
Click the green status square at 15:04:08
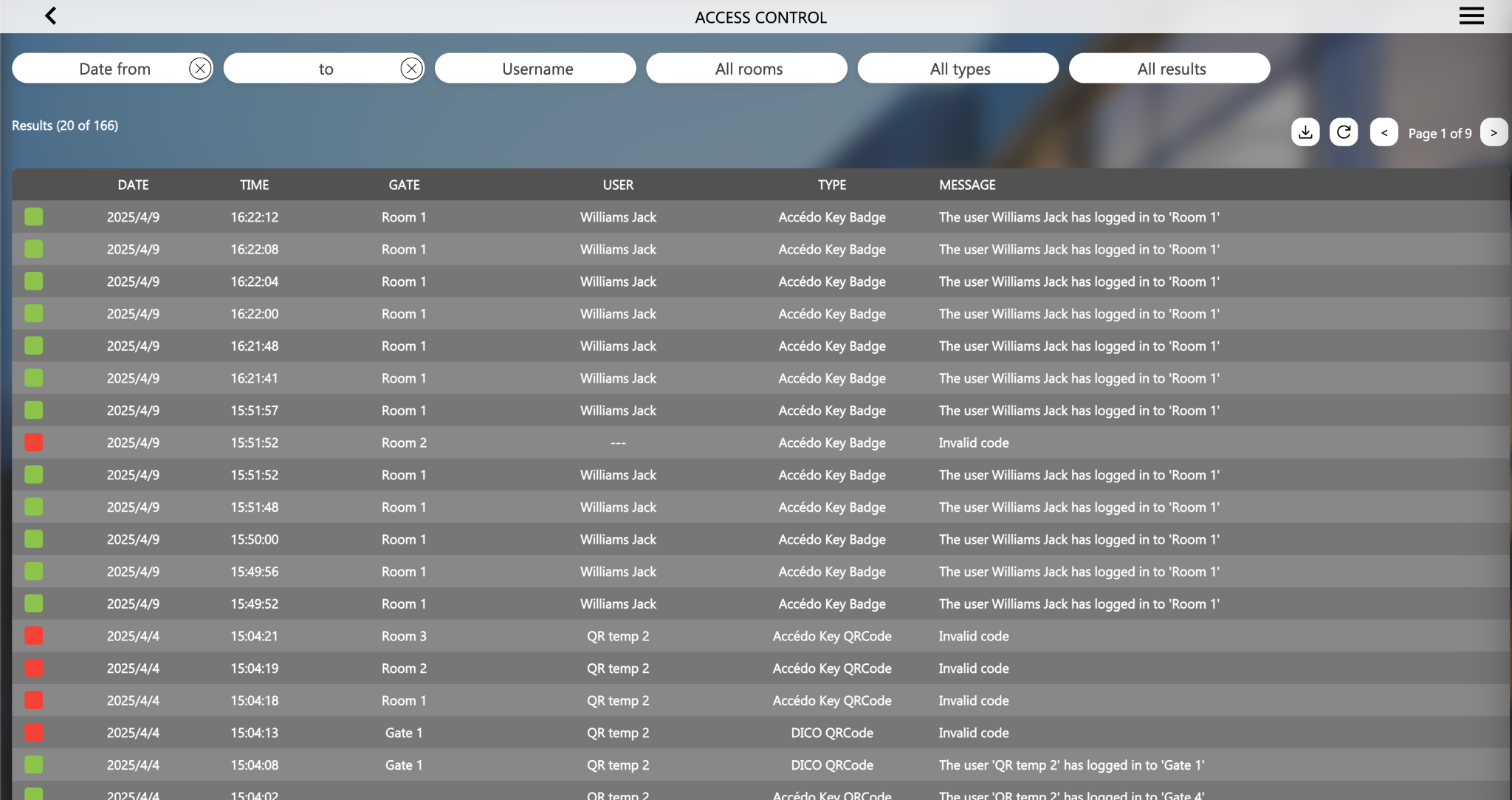click(33, 765)
